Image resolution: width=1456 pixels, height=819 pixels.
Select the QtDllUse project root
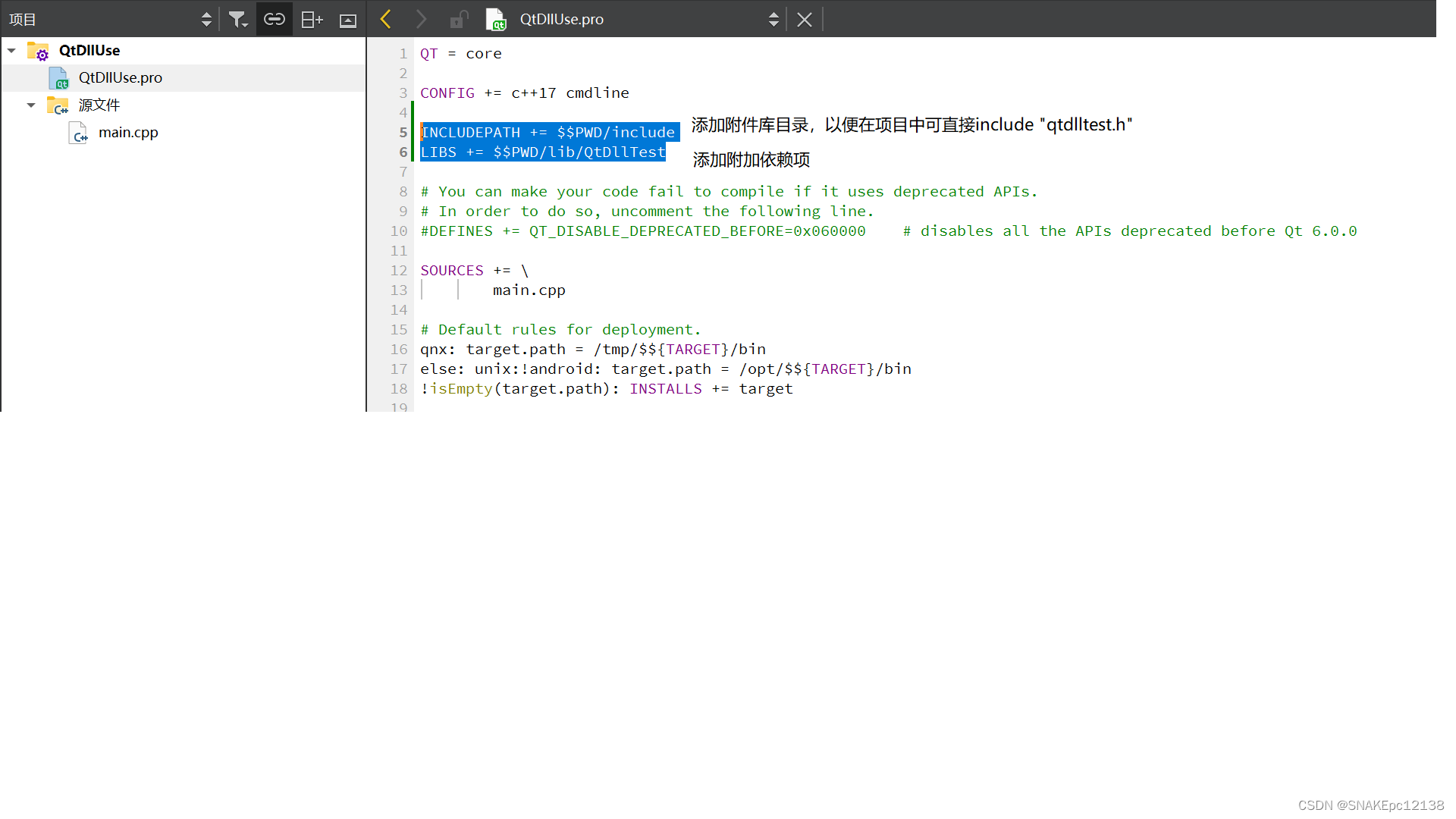tap(89, 50)
